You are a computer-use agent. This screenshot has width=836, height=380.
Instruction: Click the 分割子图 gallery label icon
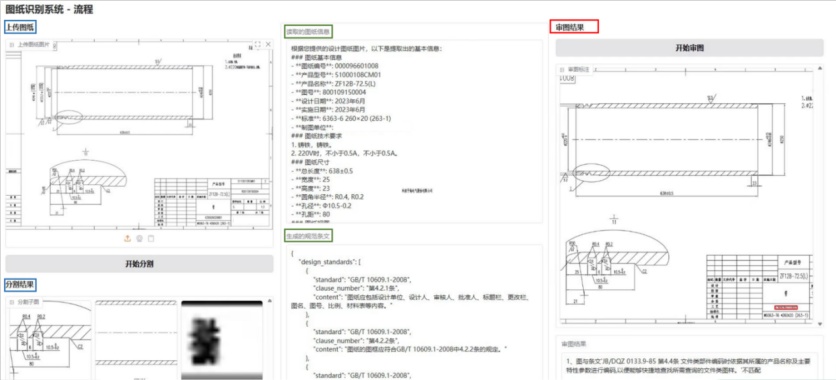point(12,302)
